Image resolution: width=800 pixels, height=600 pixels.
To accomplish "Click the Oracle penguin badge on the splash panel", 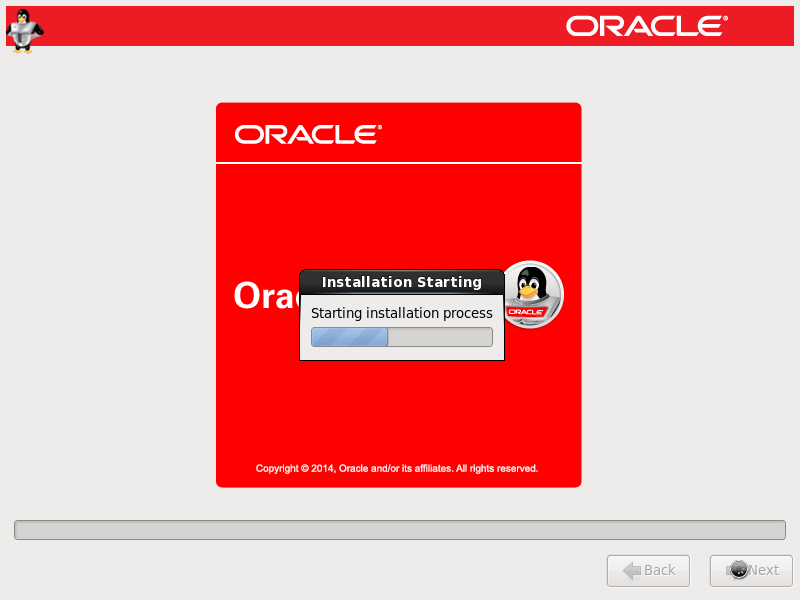I will click(533, 294).
